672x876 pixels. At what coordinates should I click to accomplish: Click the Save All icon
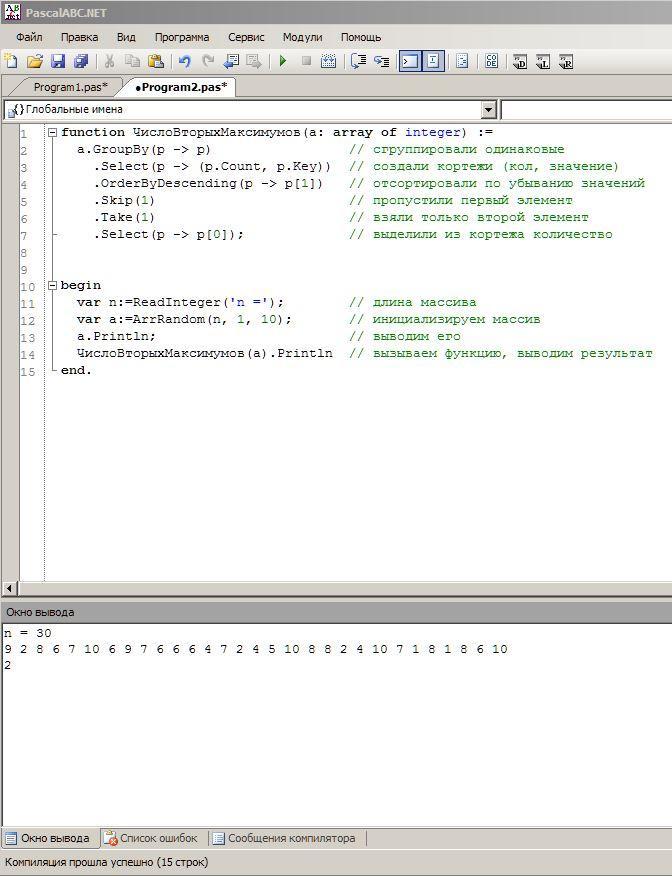pos(82,61)
